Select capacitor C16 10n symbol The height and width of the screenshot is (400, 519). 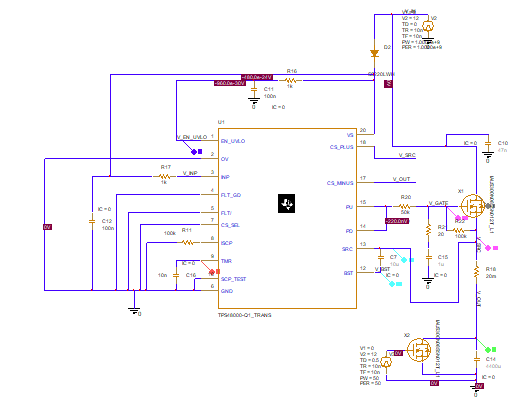176,275
